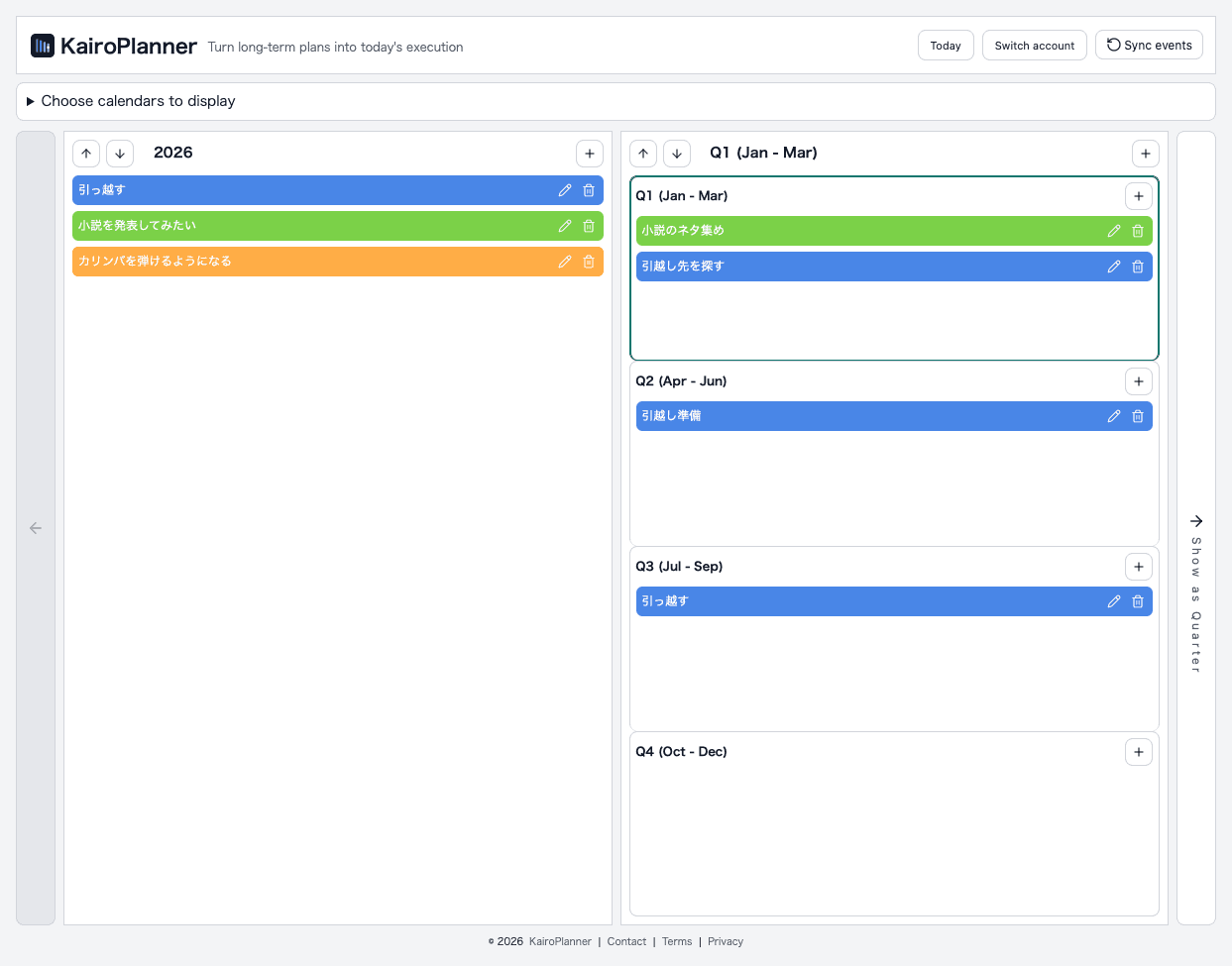Click the Q4 (Oct - Dec) card title
The height and width of the screenshot is (966, 1232).
point(681,752)
